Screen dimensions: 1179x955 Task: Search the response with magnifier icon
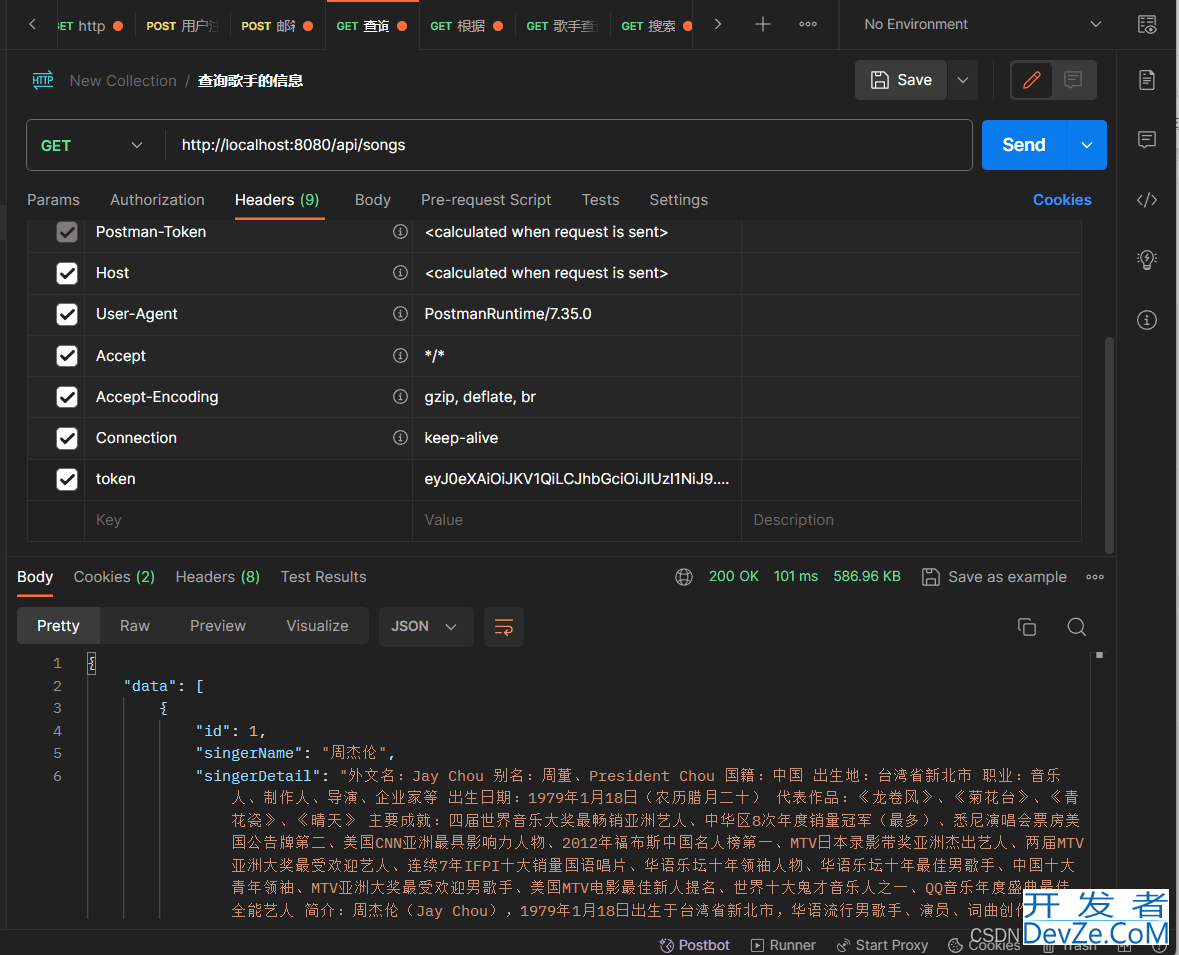click(1076, 627)
